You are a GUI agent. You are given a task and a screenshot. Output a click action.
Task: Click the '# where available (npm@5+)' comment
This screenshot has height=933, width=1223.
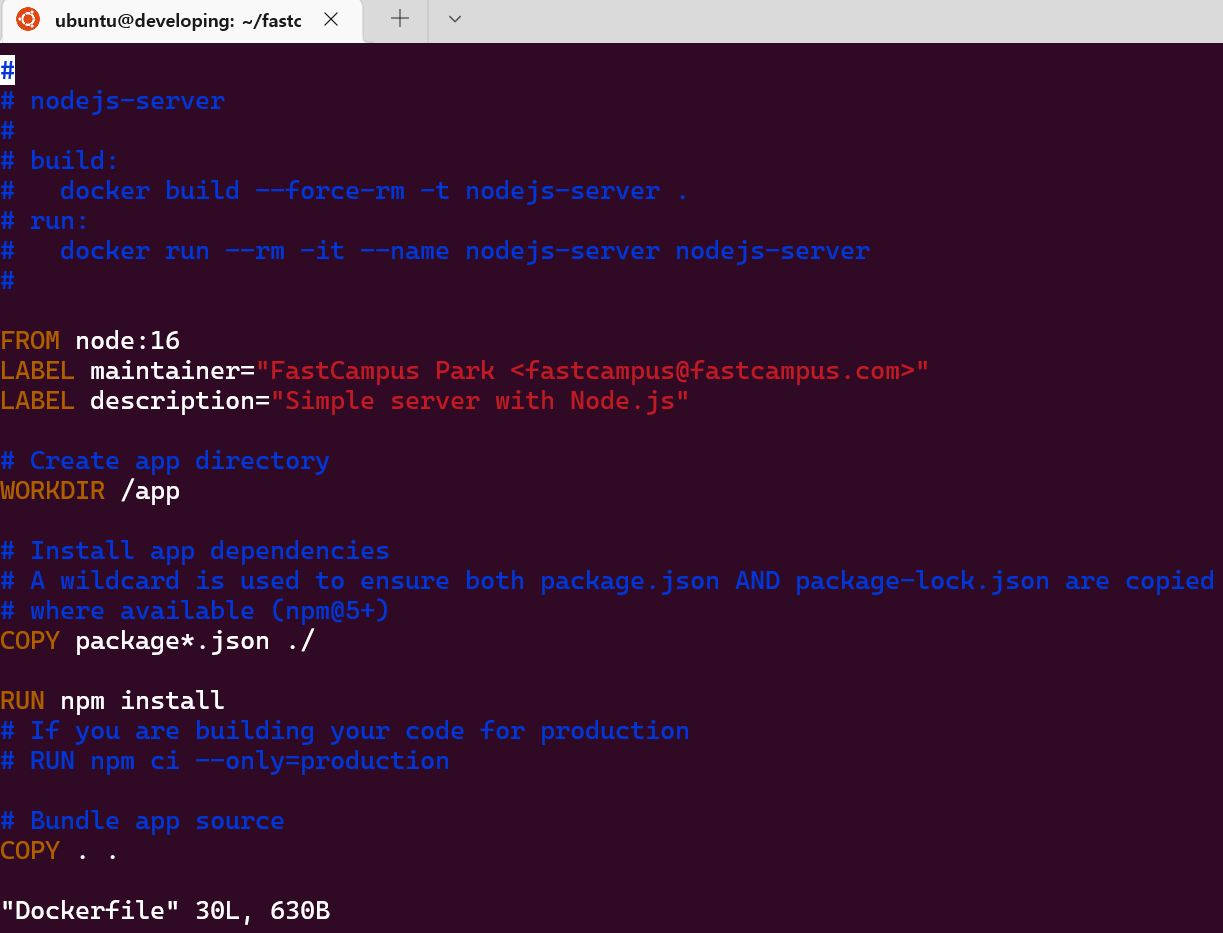point(195,611)
